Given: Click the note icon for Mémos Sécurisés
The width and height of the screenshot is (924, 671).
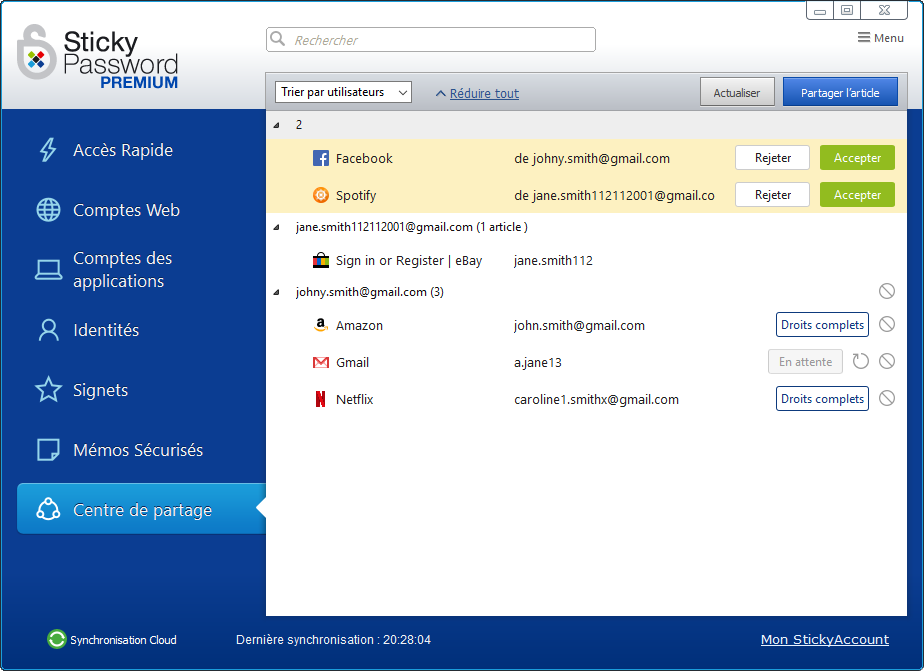Looking at the screenshot, I should [x=48, y=450].
